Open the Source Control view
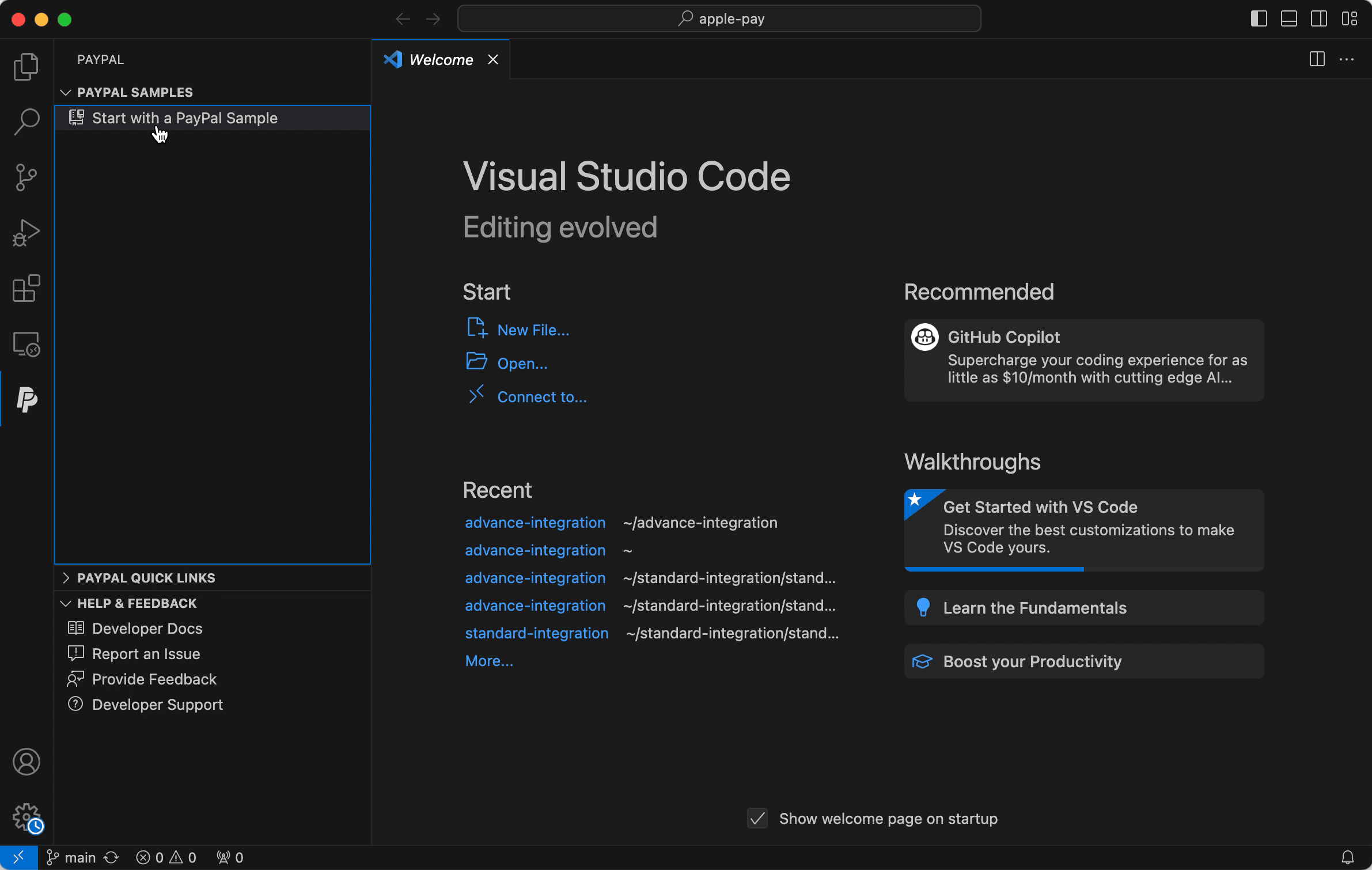The image size is (1372, 870). tap(26, 177)
